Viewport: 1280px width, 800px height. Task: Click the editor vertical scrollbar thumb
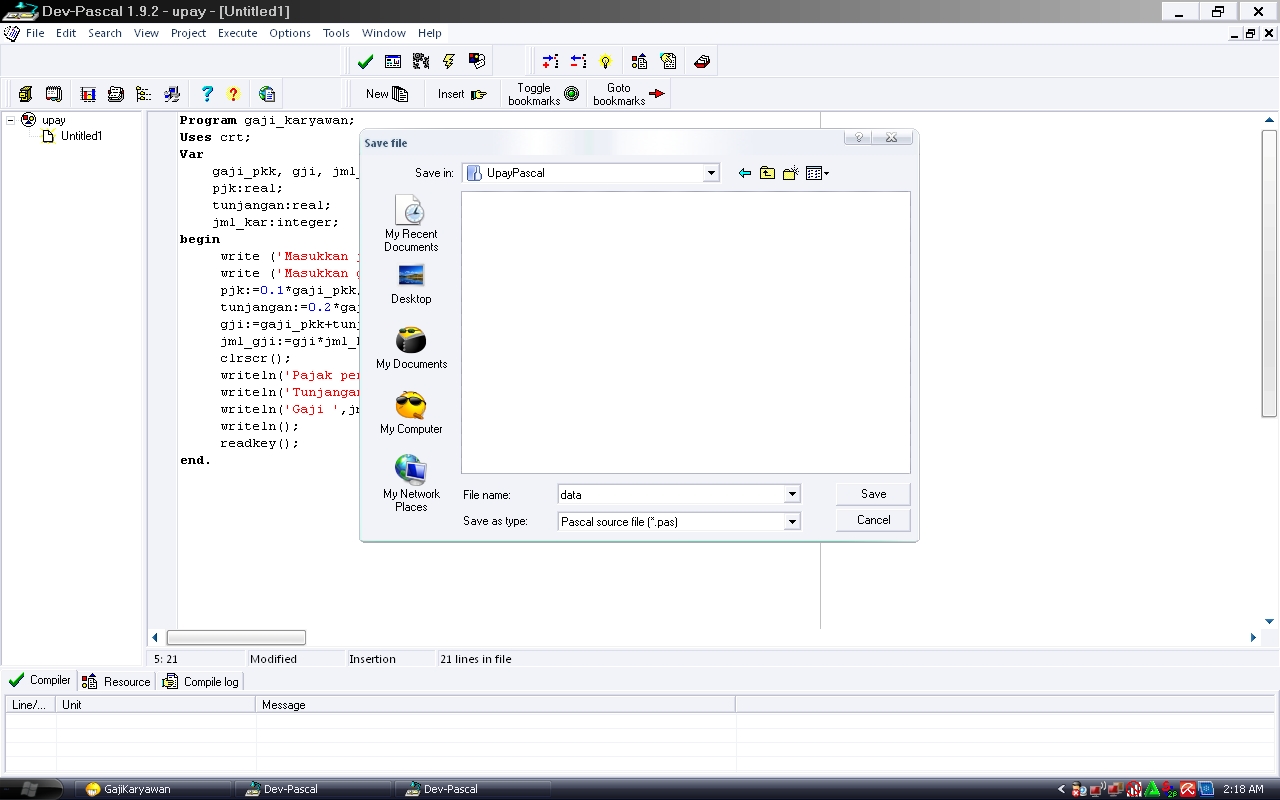[x=1269, y=272]
